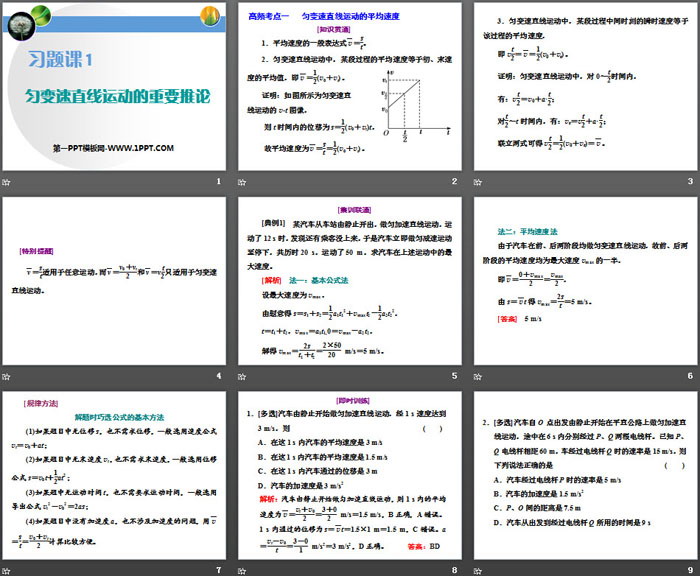The image size is (700, 576).
Task: Click slide number 3 label
Action: (690, 181)
